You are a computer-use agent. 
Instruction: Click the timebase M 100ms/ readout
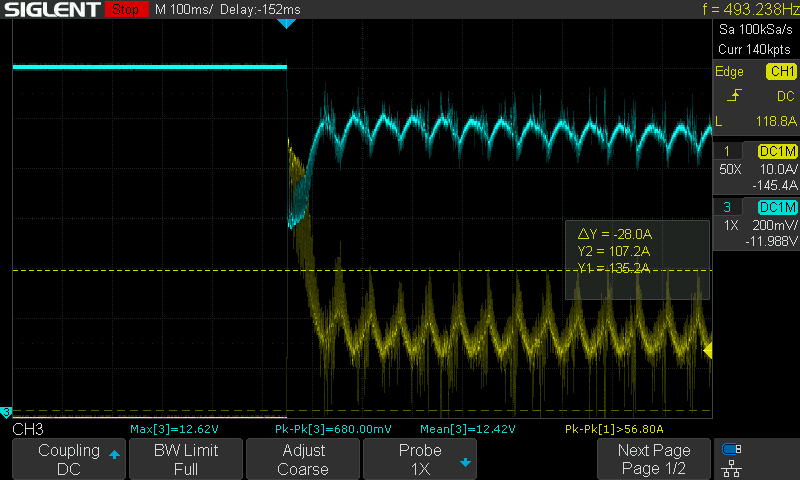183,9
